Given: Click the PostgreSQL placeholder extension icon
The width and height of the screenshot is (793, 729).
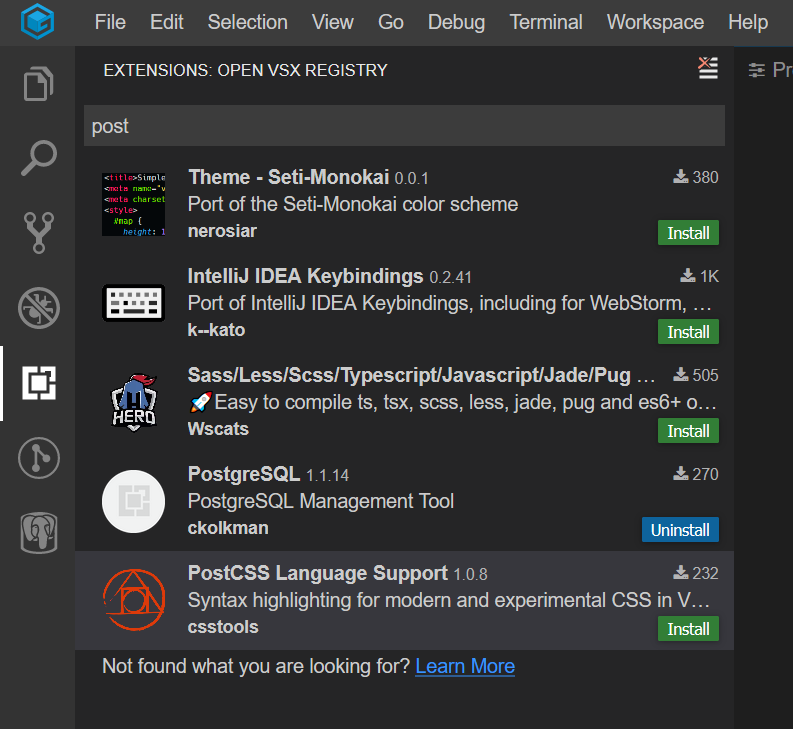Looking at the screenshot, I should 134,501.
